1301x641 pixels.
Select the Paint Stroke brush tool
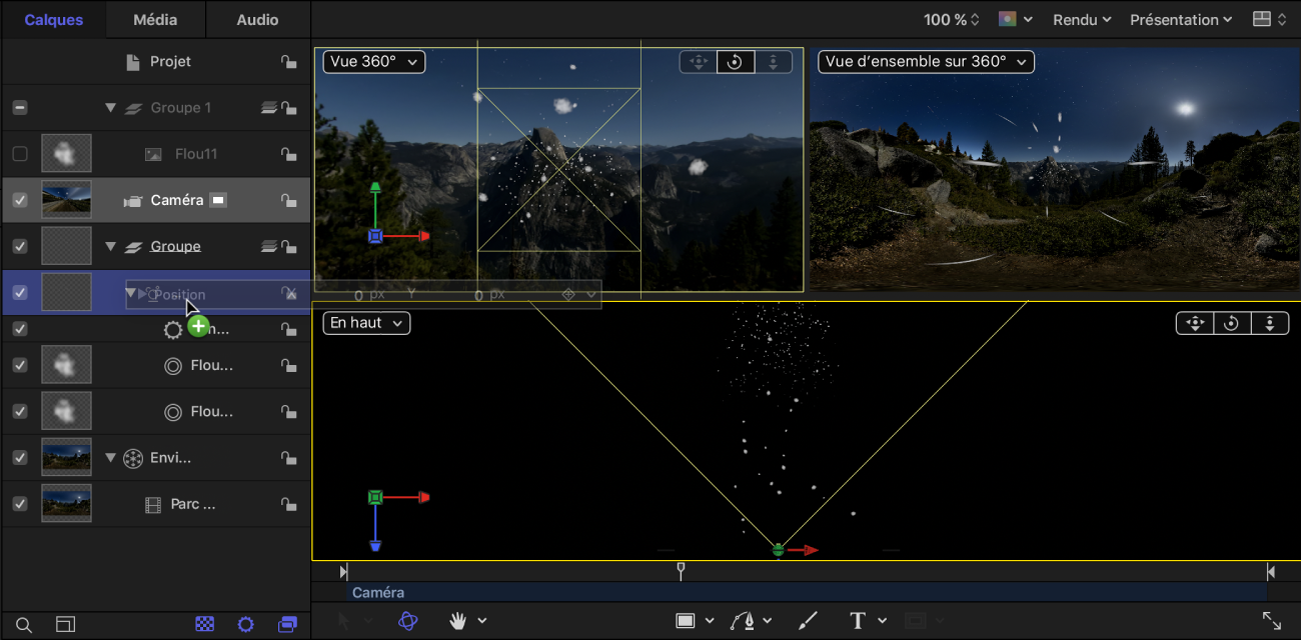(x=807, y=621)
